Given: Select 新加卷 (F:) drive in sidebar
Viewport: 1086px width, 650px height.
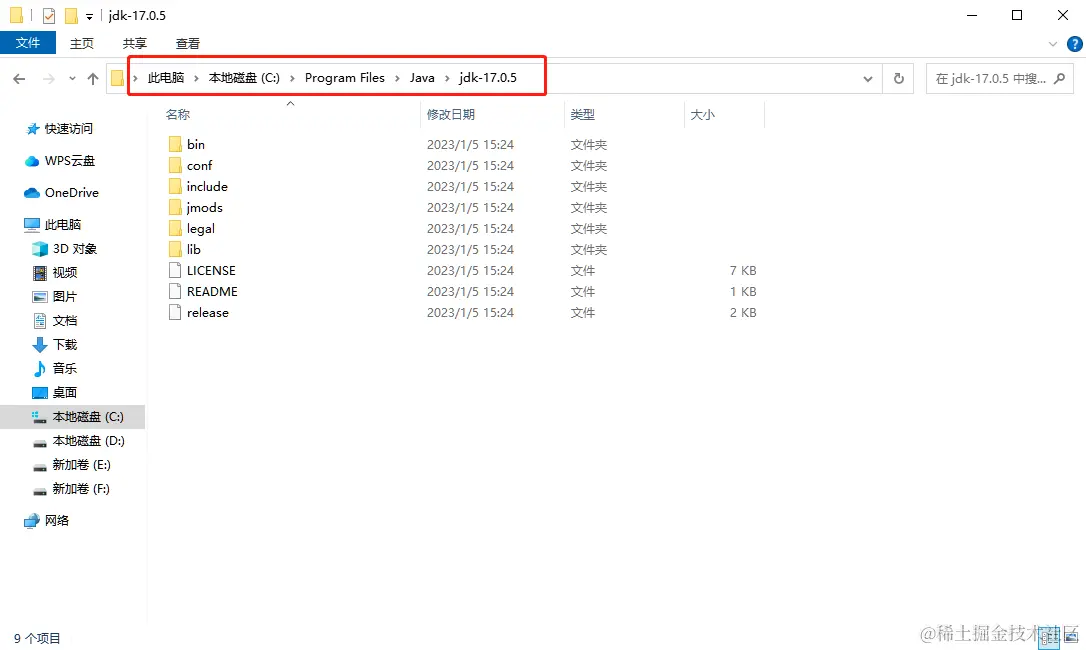Looking at the screenshot, I should (x=81, y=489).
